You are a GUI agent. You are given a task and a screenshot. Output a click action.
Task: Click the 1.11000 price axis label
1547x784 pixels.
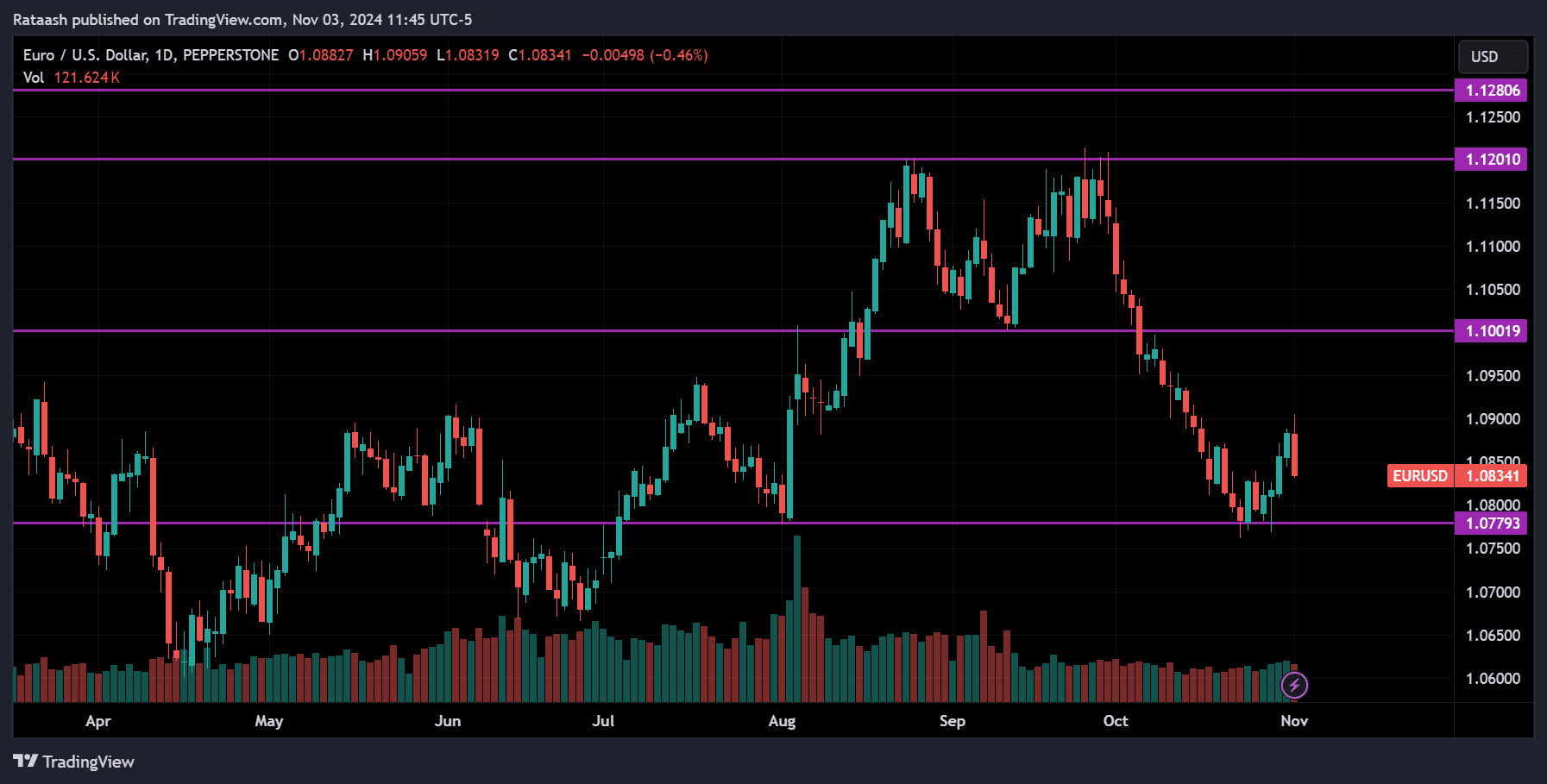point(1493,247)
